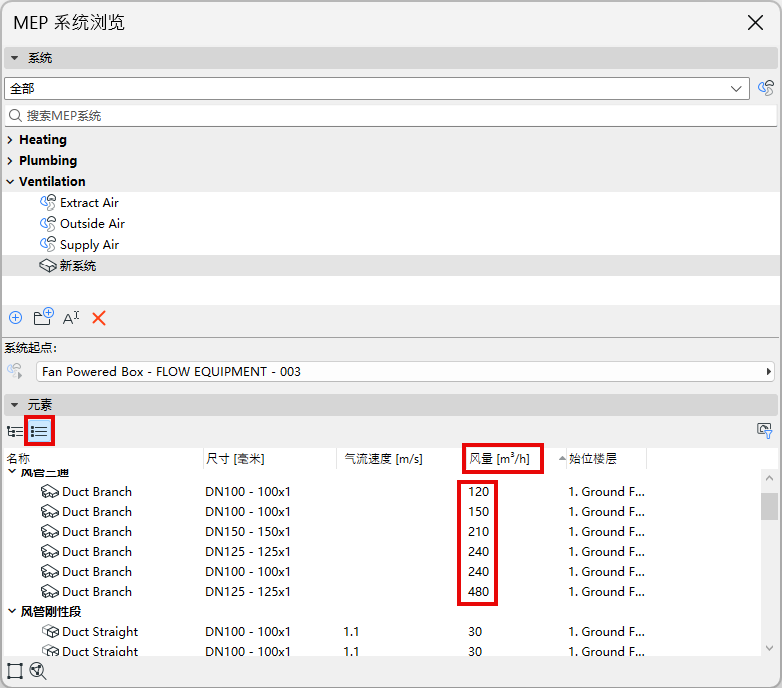Click the new system folder icon
782x688 pixels.
(43, 317)
